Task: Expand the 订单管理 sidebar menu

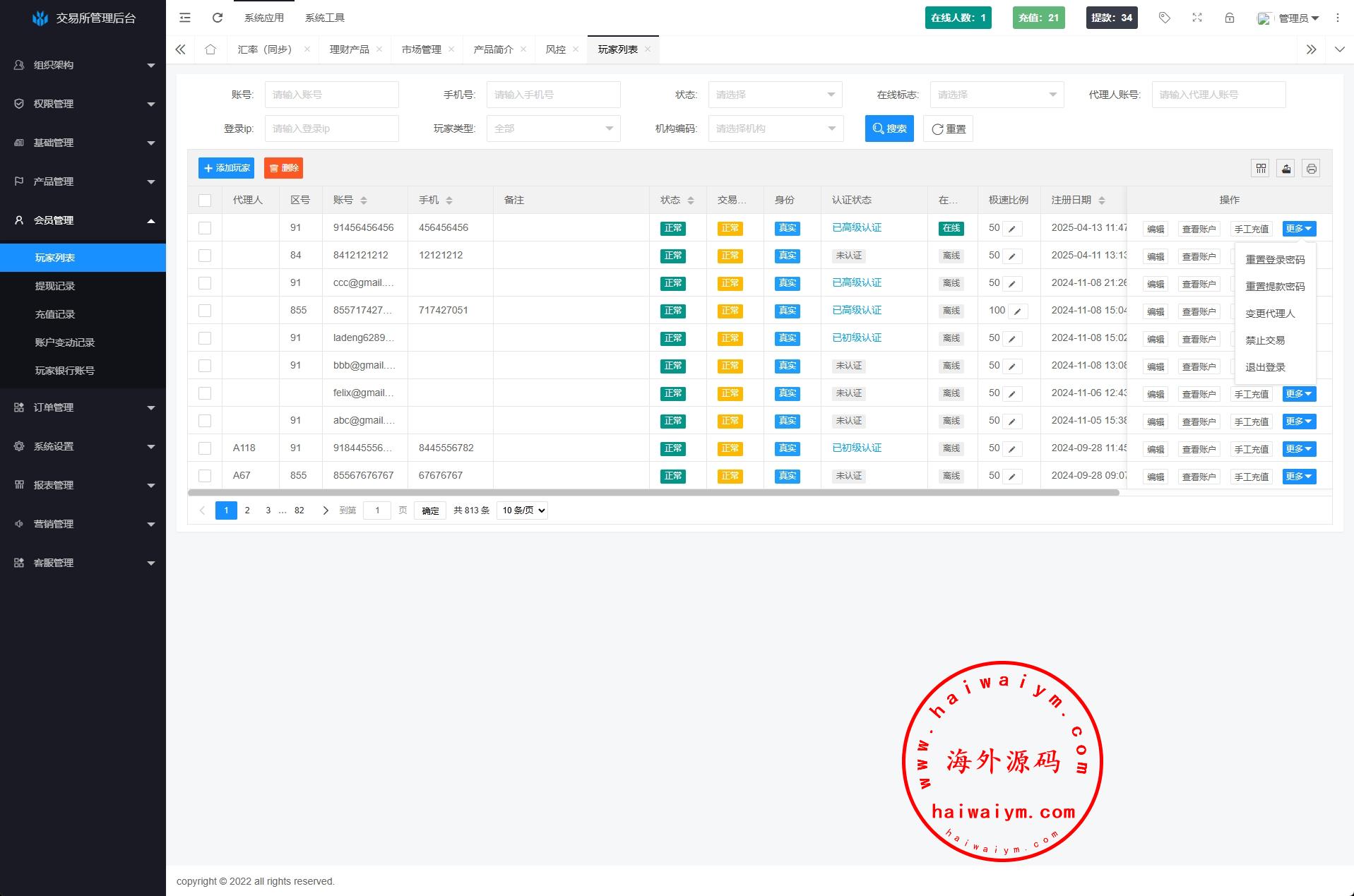Action: (x=83, y=407)
